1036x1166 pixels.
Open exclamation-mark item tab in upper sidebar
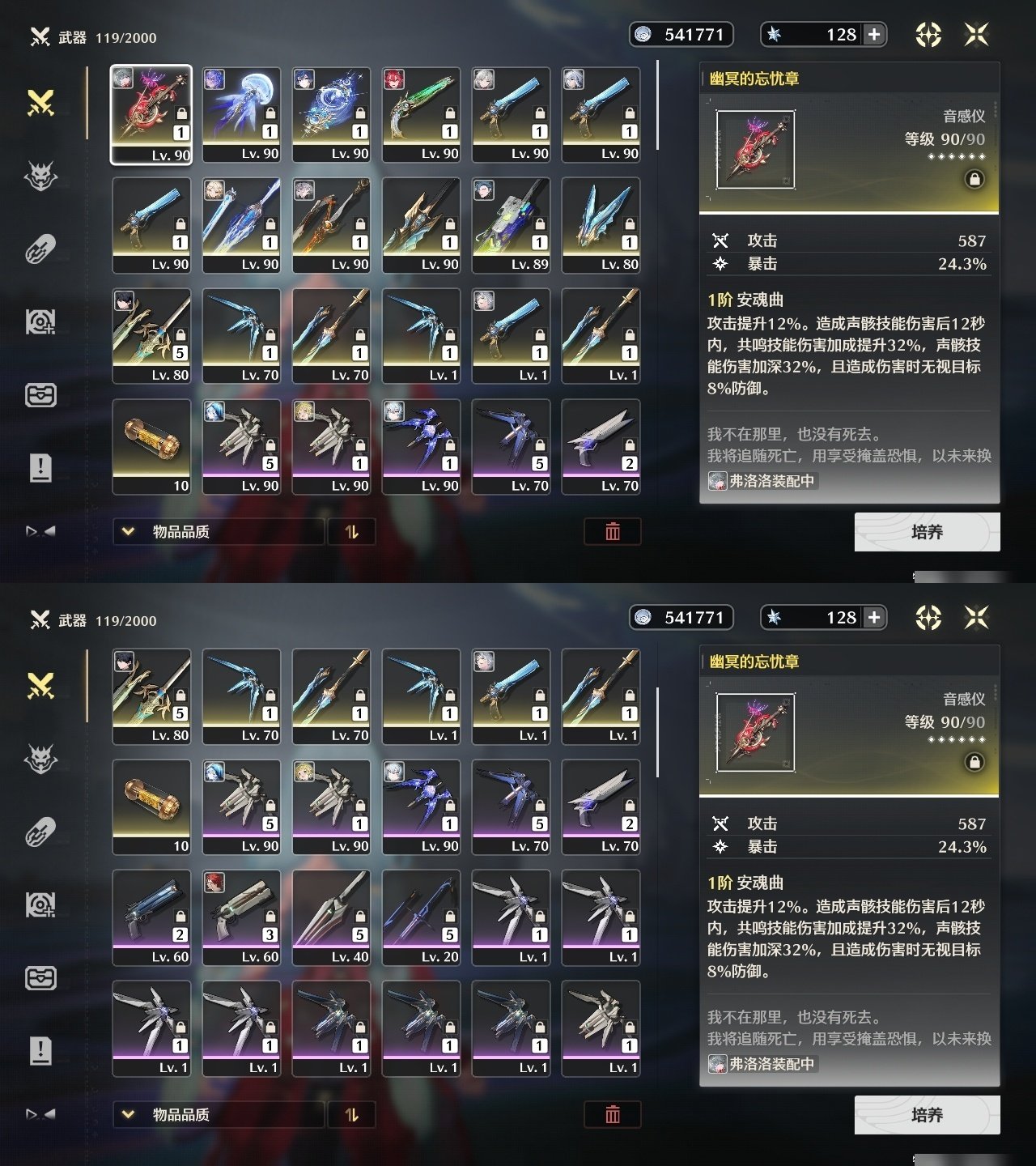pyautogui.click(x=40, y=468)
